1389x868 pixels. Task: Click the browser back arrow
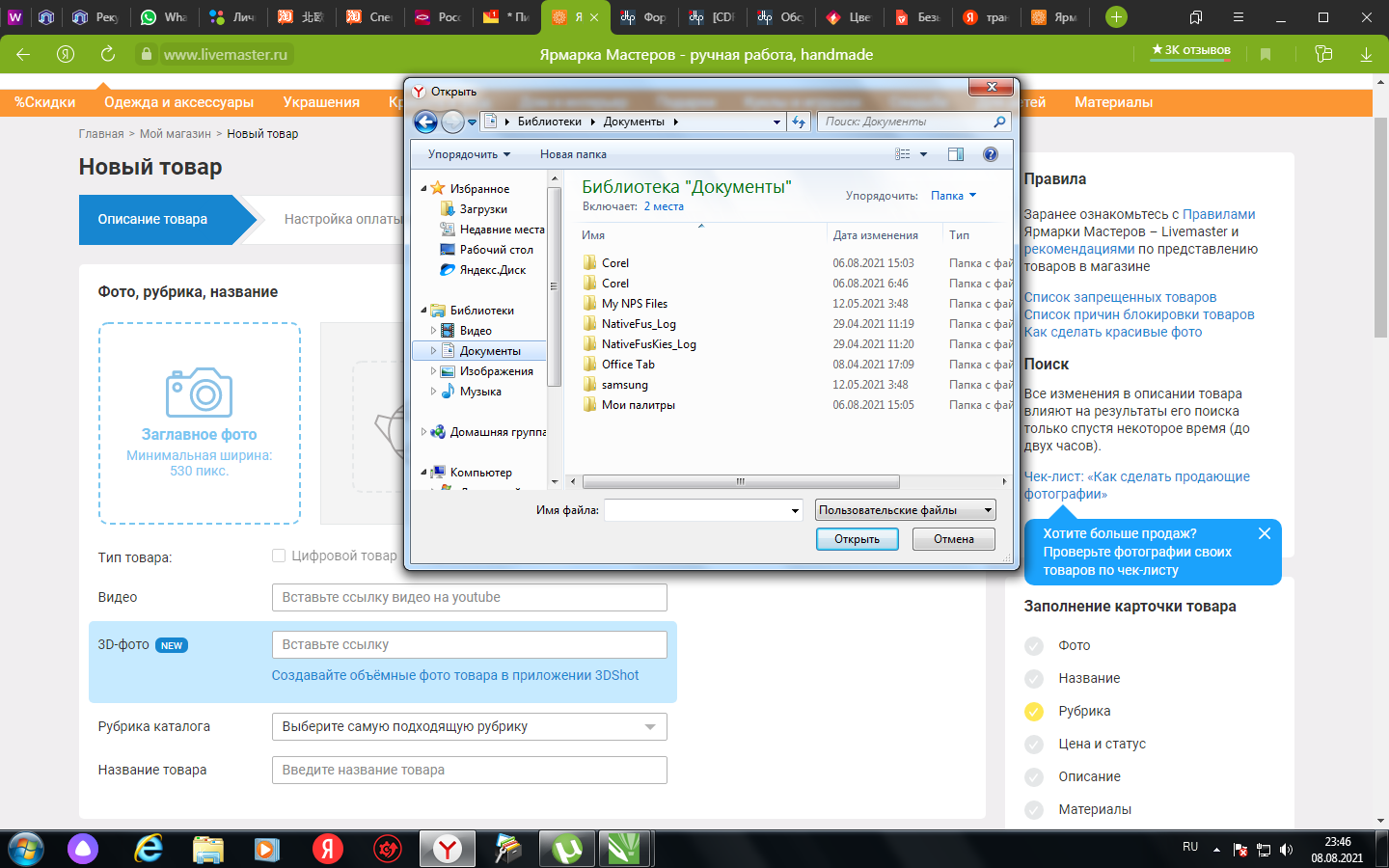point(23,55)
